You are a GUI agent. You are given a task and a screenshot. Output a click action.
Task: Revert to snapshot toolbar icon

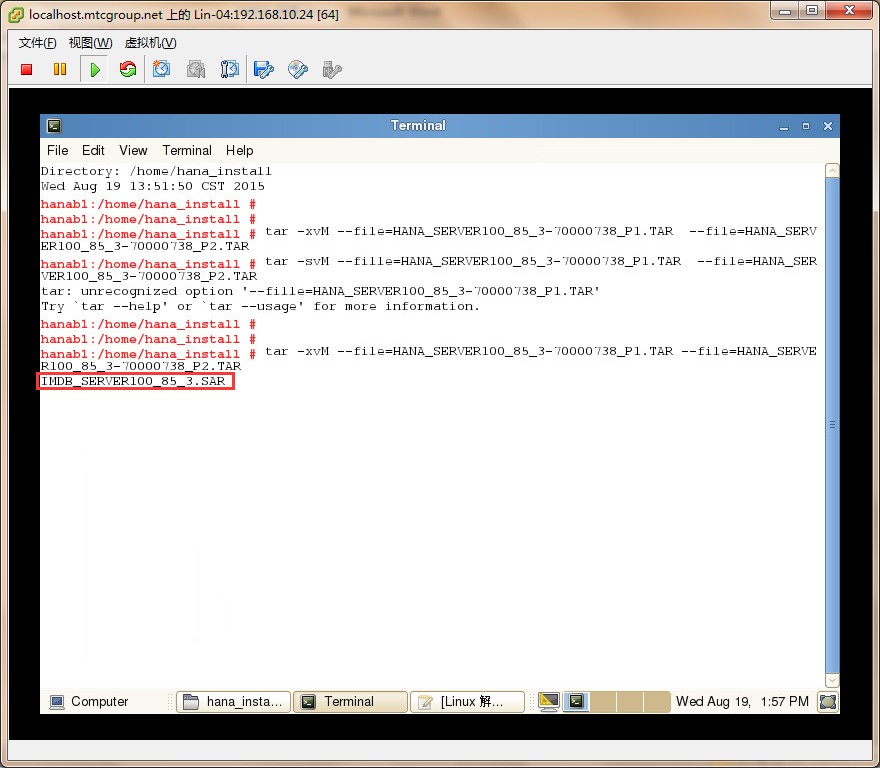click(x=196, y=69)
